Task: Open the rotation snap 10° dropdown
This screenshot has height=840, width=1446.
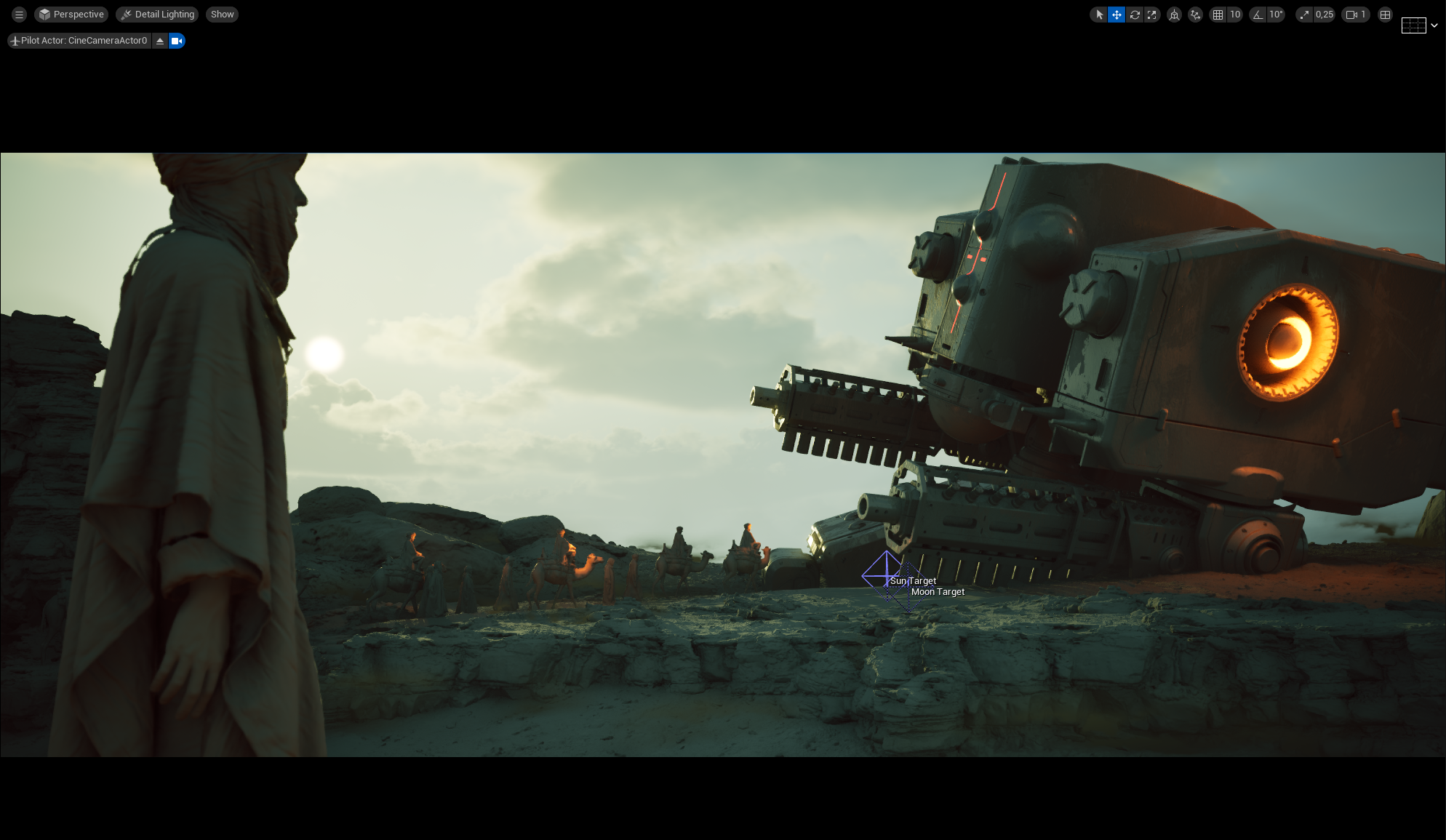Action: tap(1276, 15)
